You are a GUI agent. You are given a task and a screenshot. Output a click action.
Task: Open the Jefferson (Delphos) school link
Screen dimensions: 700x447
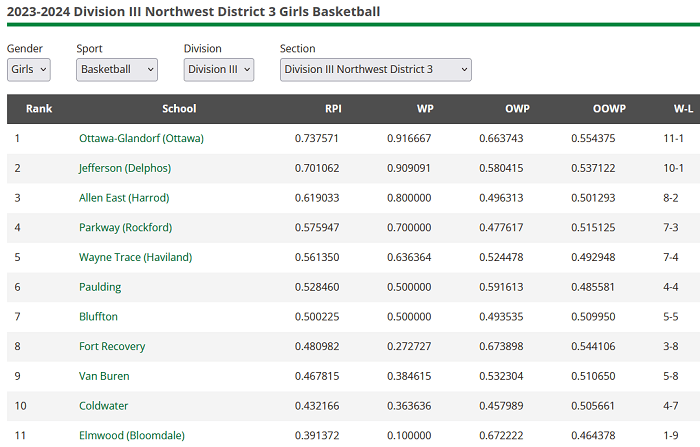click(x=125, y=168)
